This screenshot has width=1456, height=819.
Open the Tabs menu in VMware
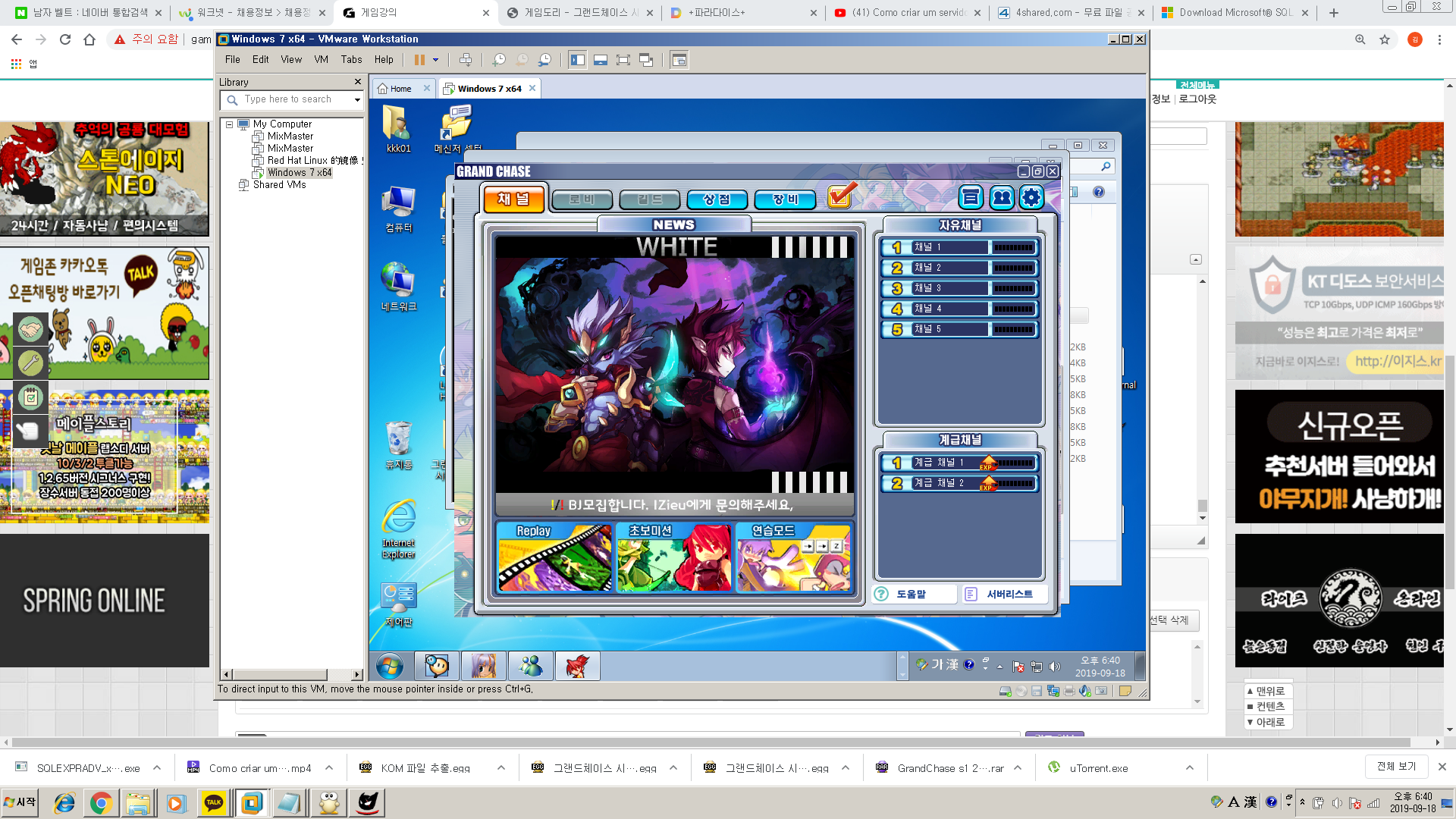(x=351, y=60)
